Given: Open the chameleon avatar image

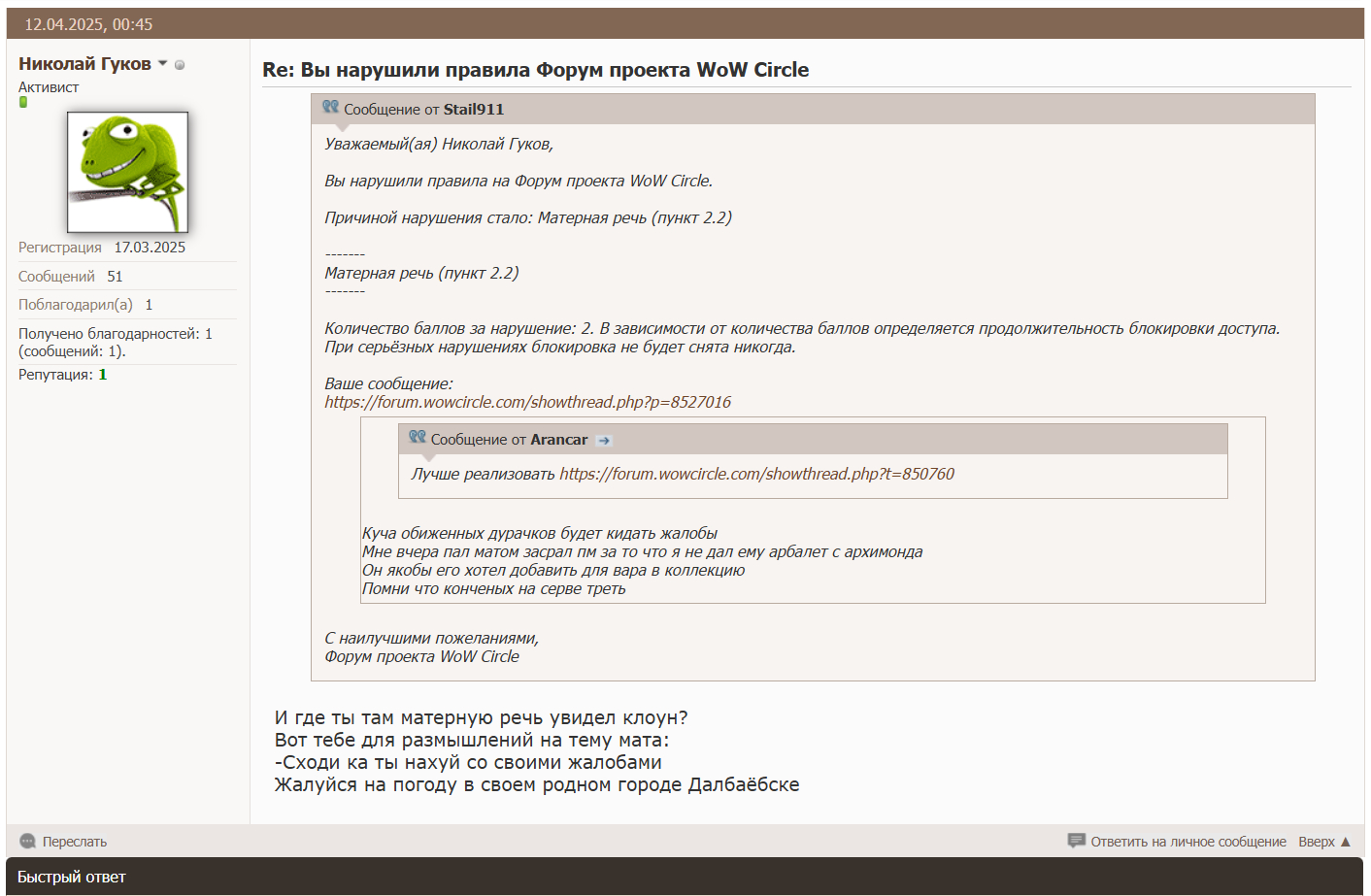Looking at the screenshot, I should point(127,172).
